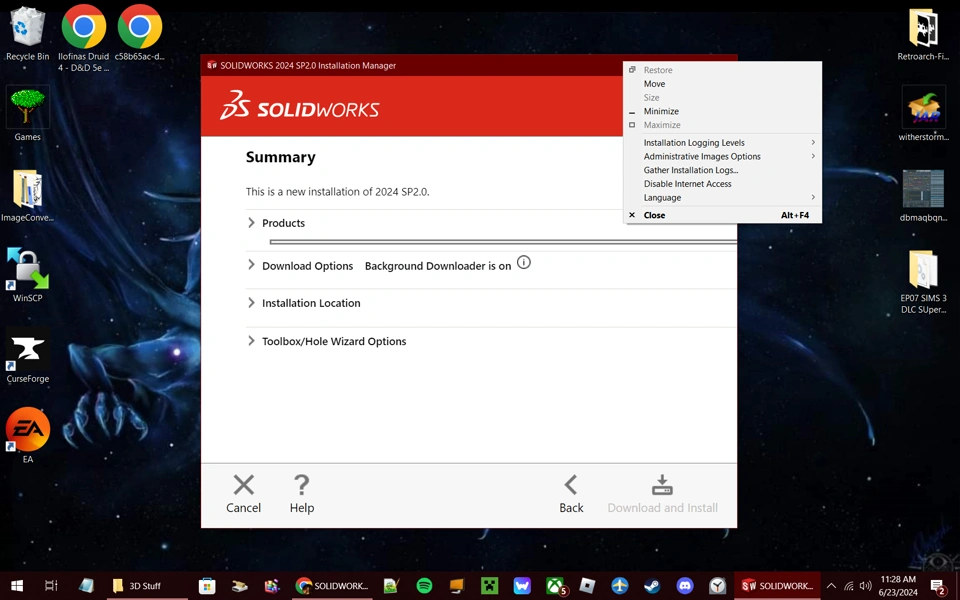This screenshot has height=600, width=960.
Task: Open the EP07 SIMS 3 DLC folder
Action: 923,282
